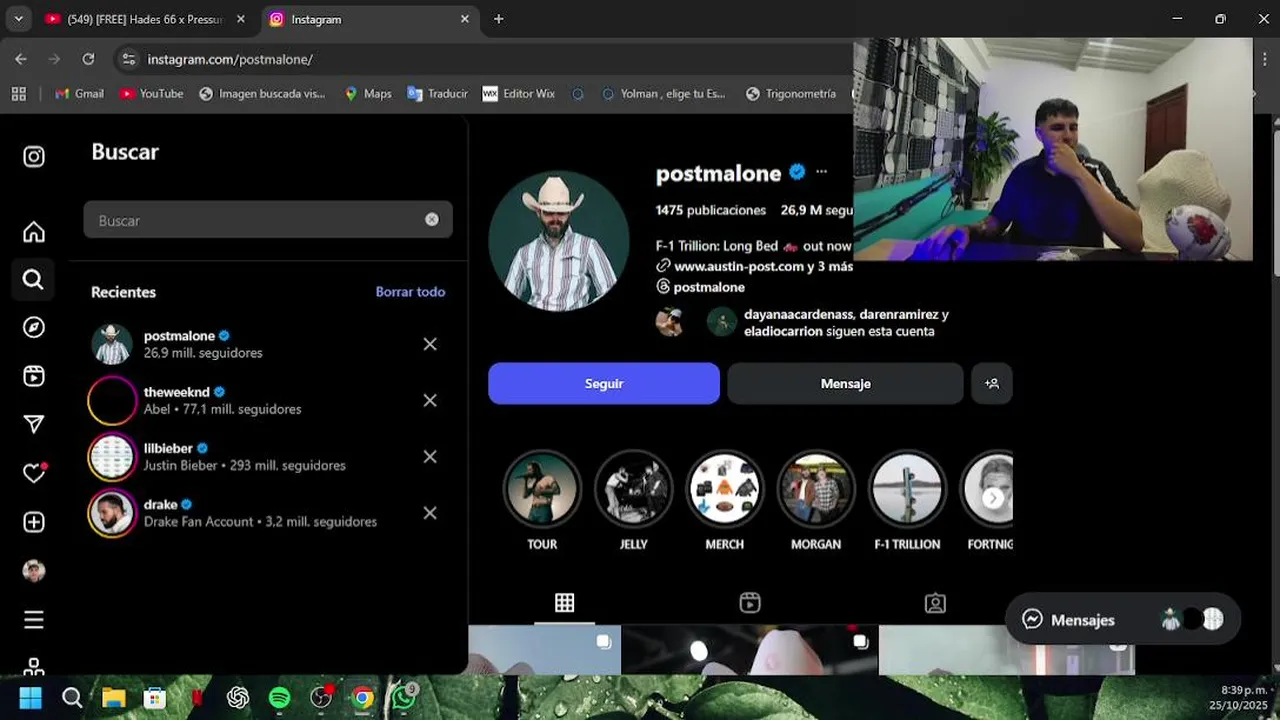Remove drake from recent searches
The height and width of the screenshot is (720, 1280).
(430, 513)
